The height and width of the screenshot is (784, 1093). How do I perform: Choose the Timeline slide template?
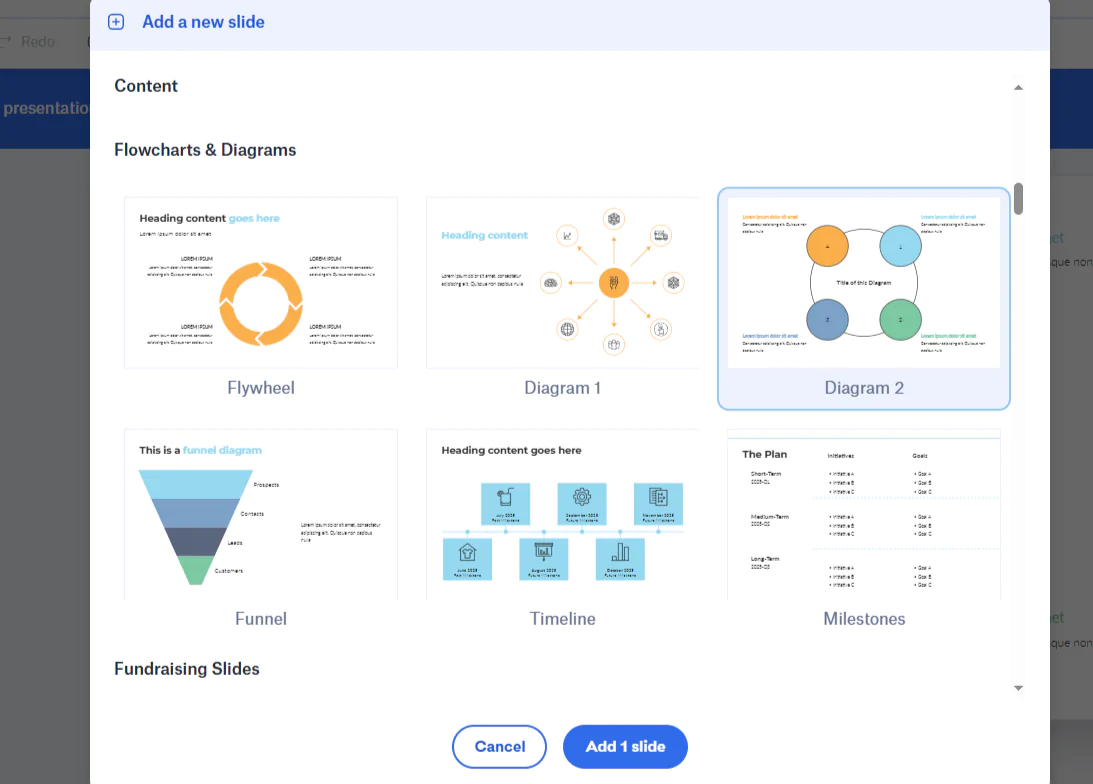click(563, 514)
